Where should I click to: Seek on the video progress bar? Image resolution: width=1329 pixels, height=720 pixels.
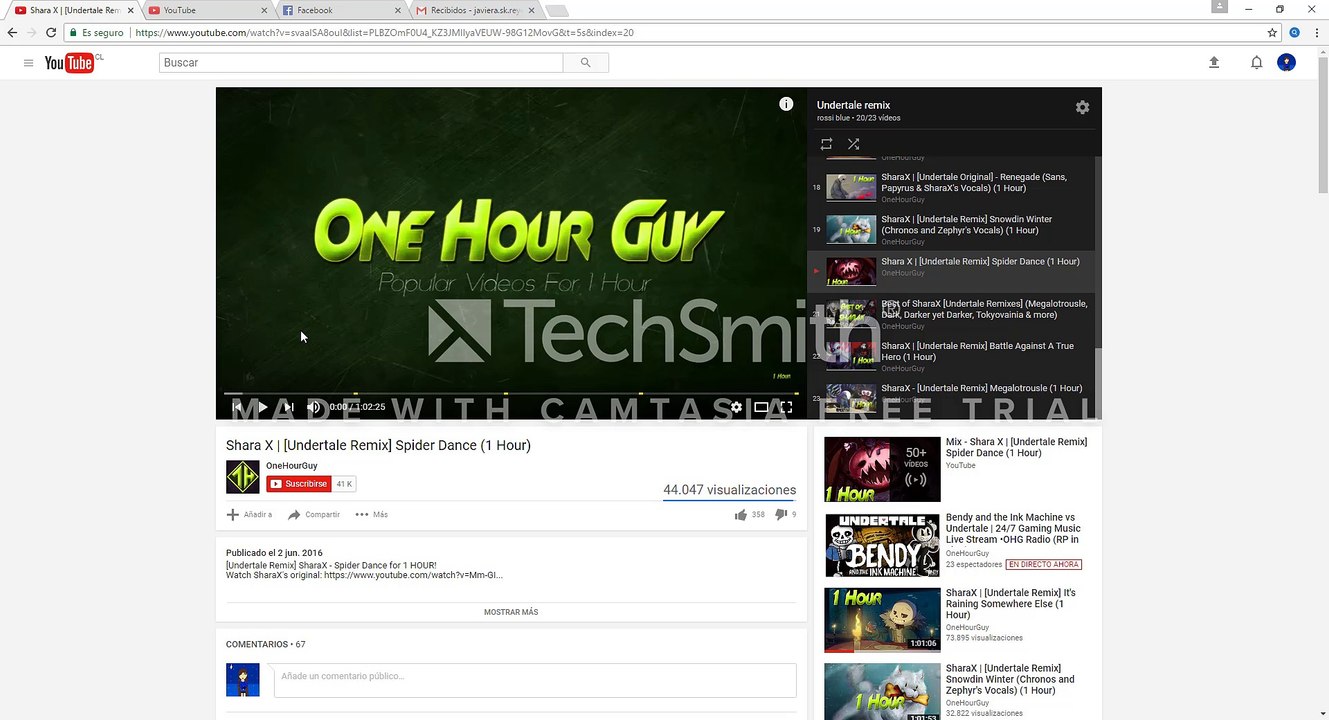(511, 393)
